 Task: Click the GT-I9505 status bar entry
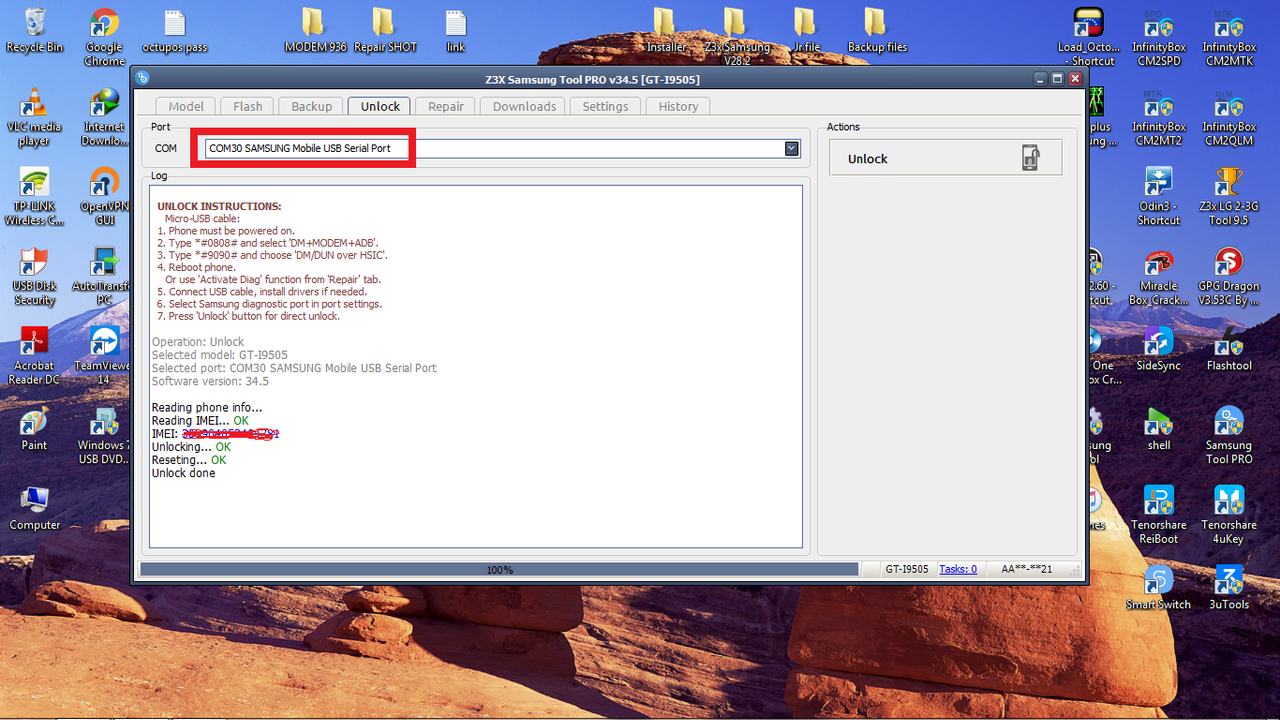[907, 569]
